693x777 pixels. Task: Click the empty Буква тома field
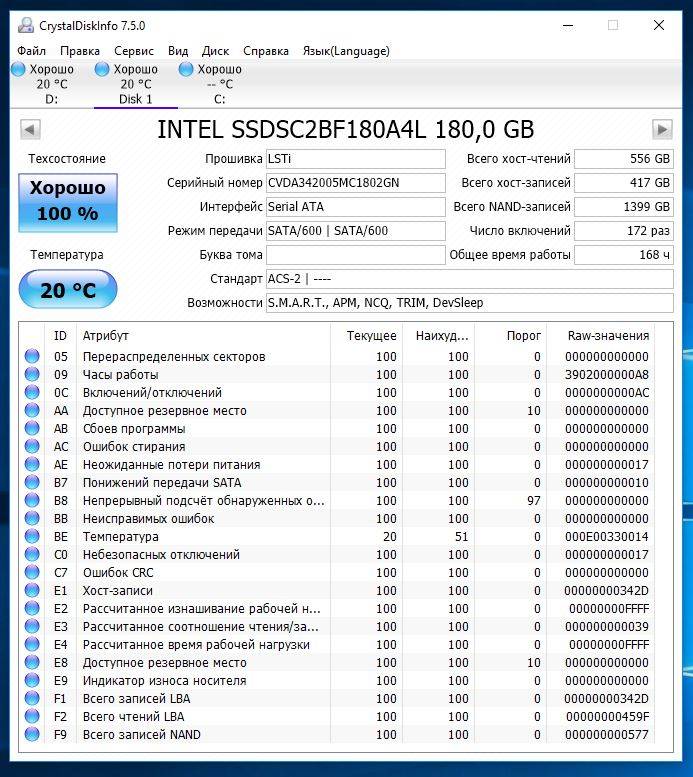[355, 255]
